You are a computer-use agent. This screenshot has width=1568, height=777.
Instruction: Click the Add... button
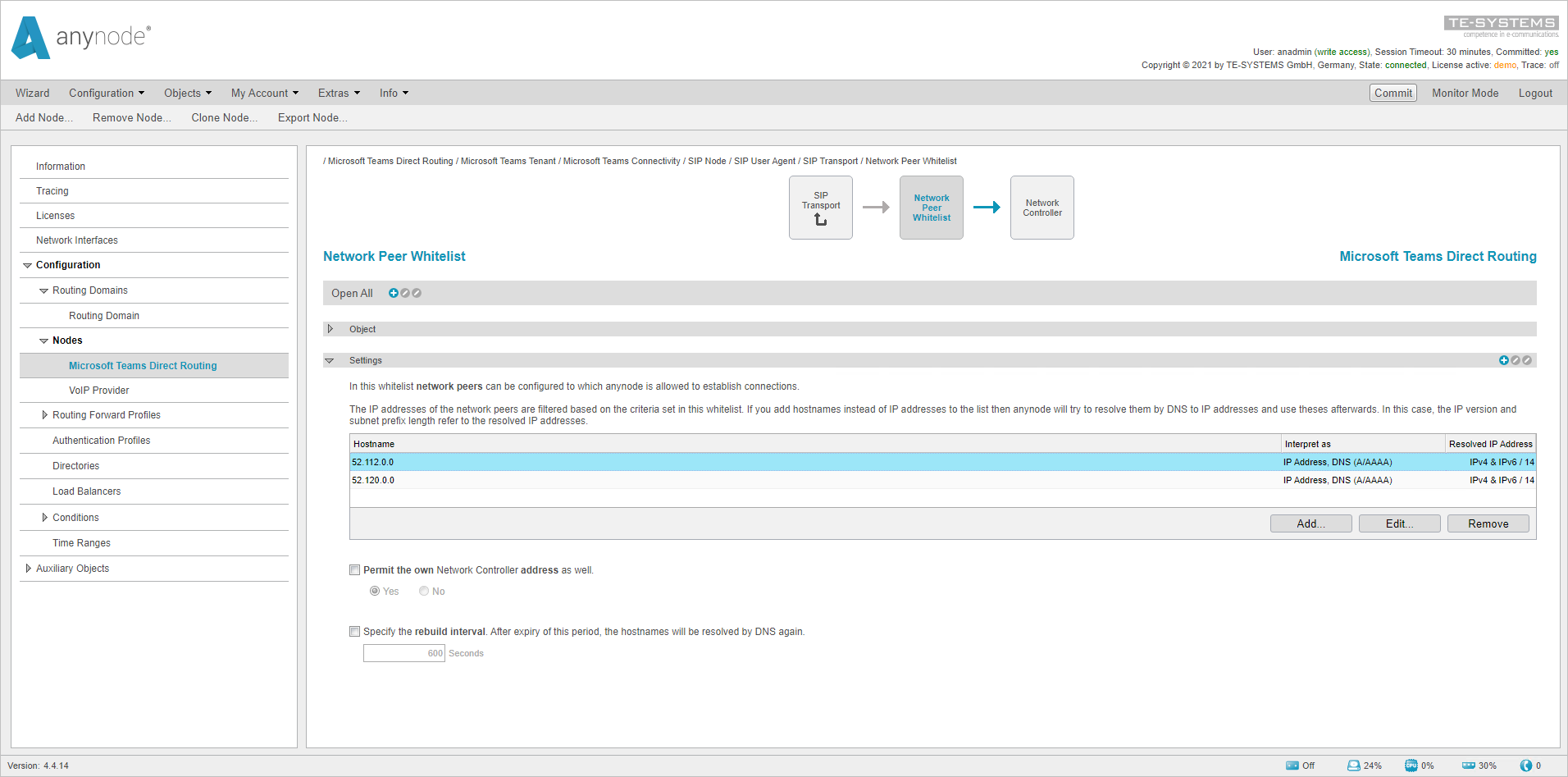click(x=1311, y=523)
